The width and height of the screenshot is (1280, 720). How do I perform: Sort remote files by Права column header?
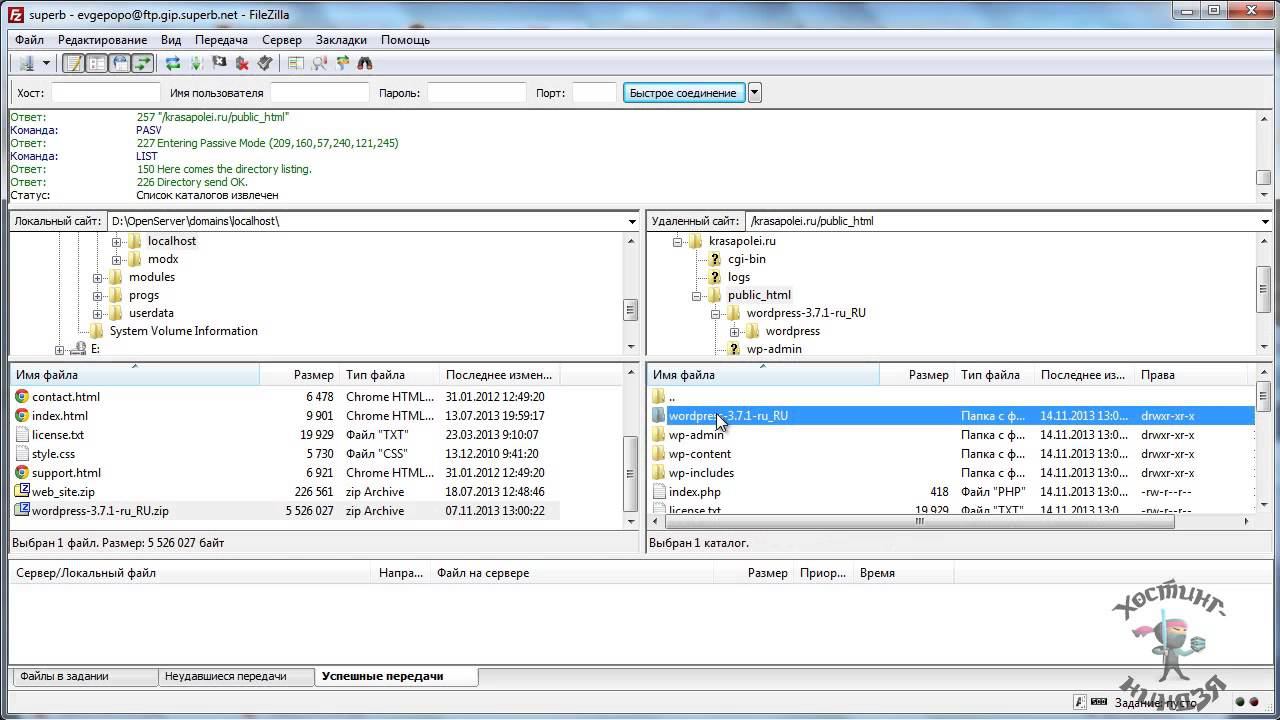point(1158,375)
